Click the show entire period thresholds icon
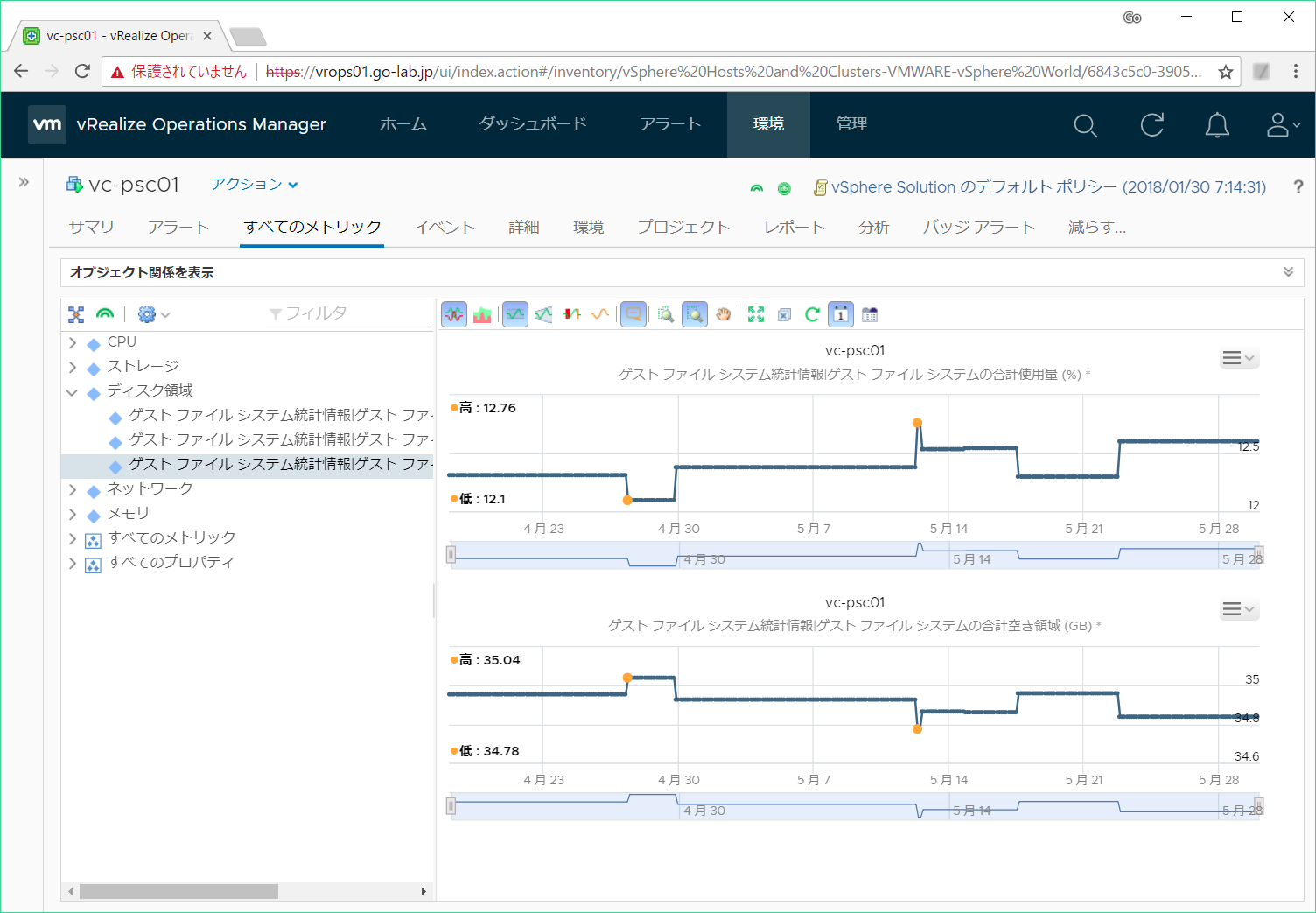The image size is (1316, 913). pyautogui.click(x=543, y=314)
